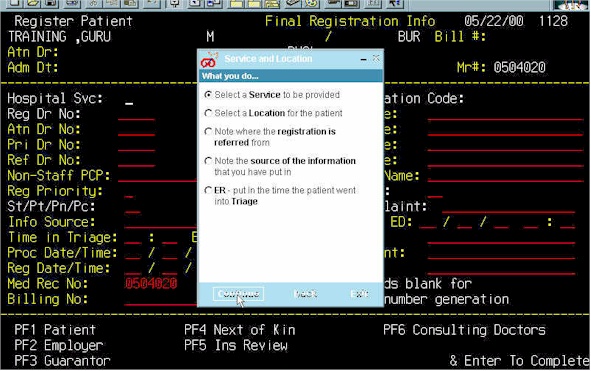Click the Exit button in the dialog

tap(359, 294)
